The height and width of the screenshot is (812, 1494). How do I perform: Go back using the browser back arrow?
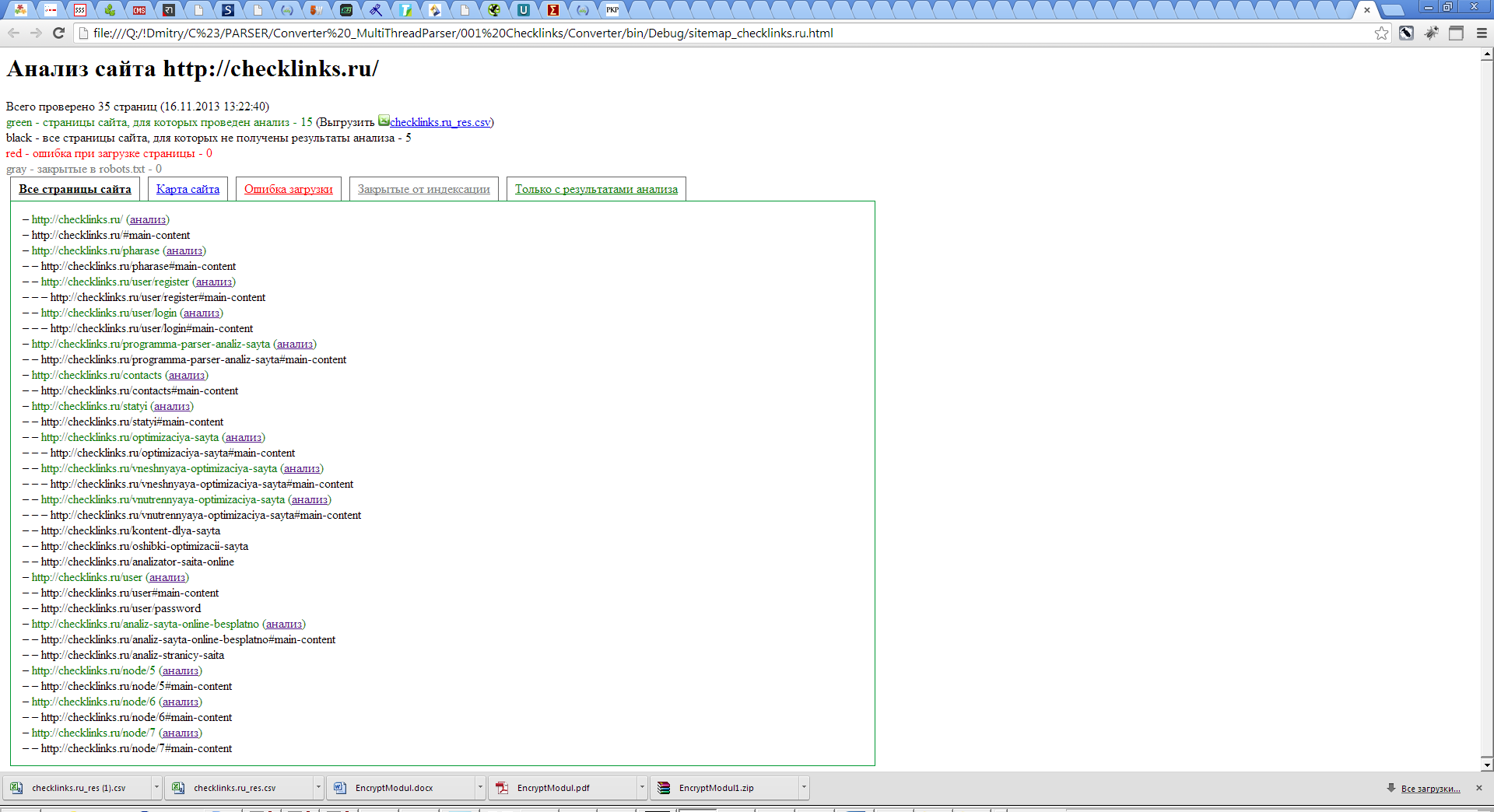[13, 33]
